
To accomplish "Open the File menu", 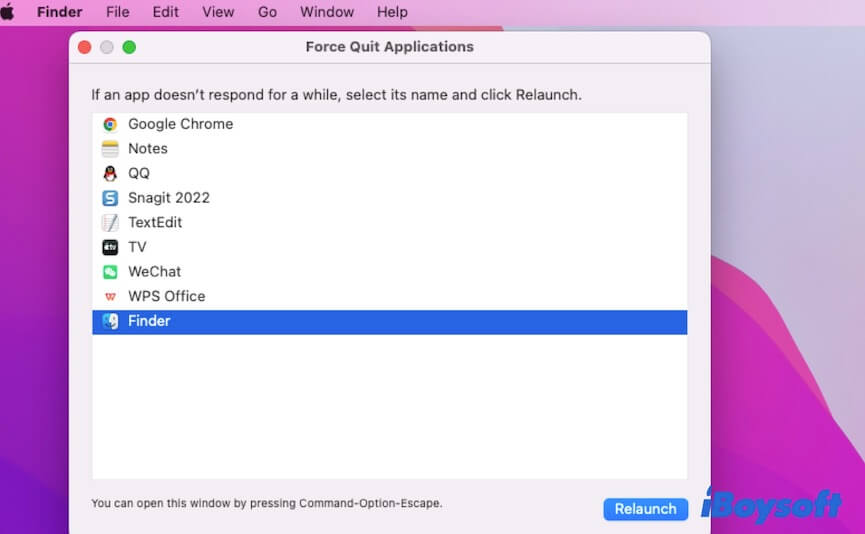I will pos(117,12).
